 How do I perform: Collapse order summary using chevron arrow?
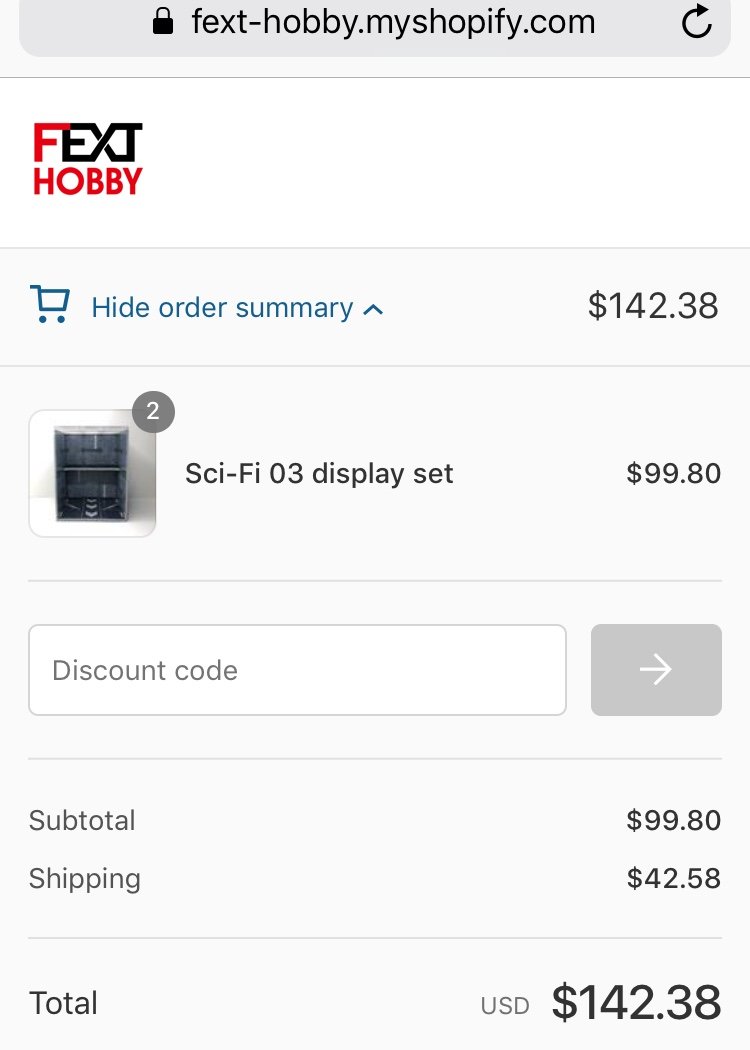(x=373, y=309)
